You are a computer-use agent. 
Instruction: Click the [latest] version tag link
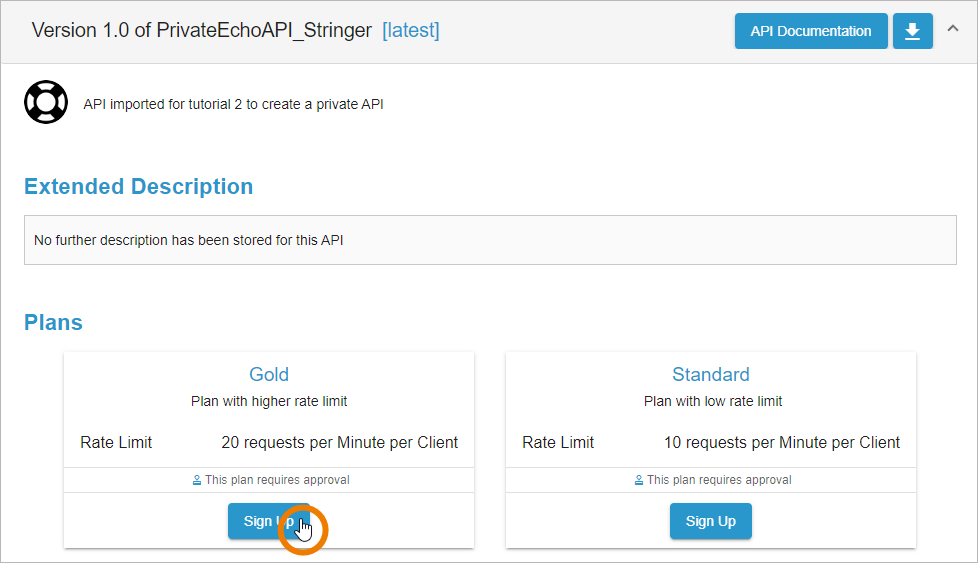tap(411, 30)
